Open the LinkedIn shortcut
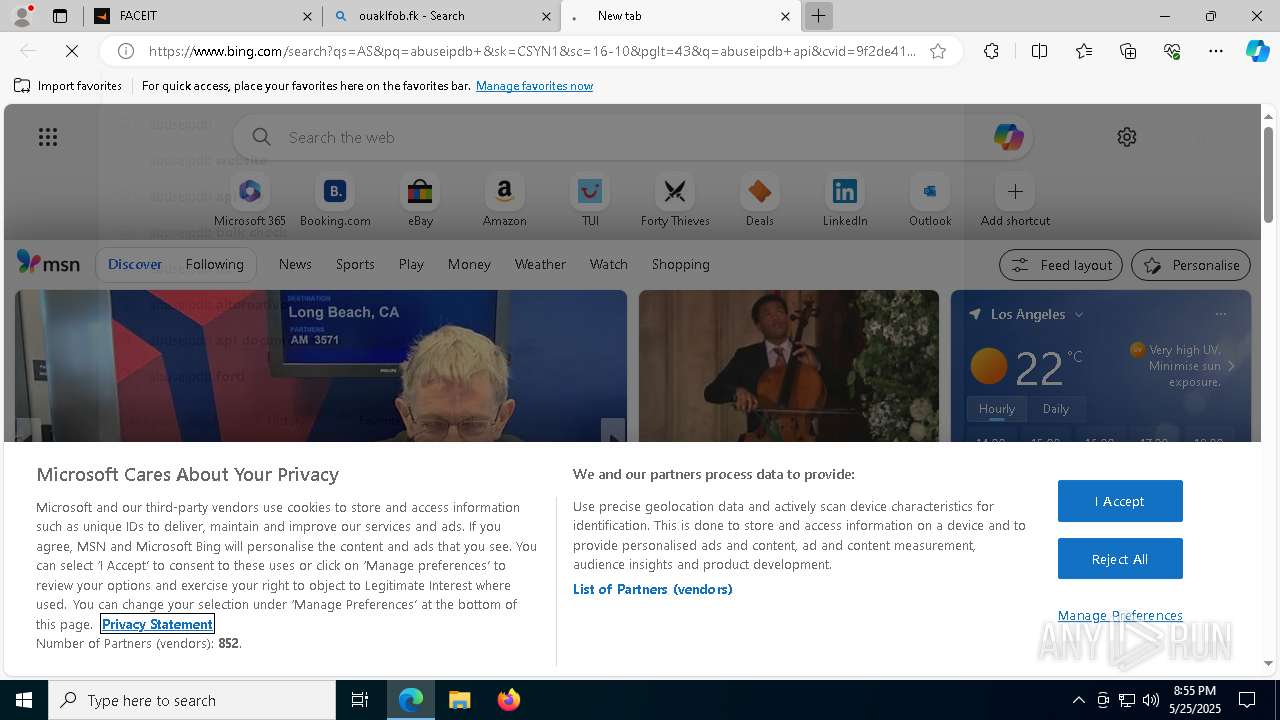Image resolution: width=1280 pixels, height=720 pixels. (845, 201)
